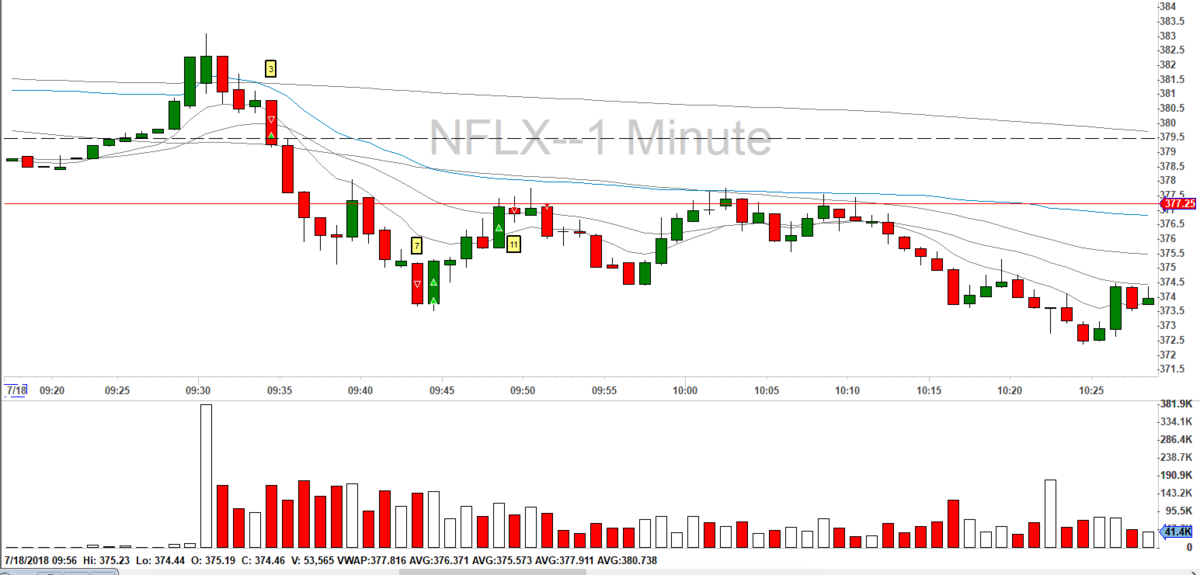Click the yellow trade marker labeled 11
1200x575 pixels.
[513, 243]
